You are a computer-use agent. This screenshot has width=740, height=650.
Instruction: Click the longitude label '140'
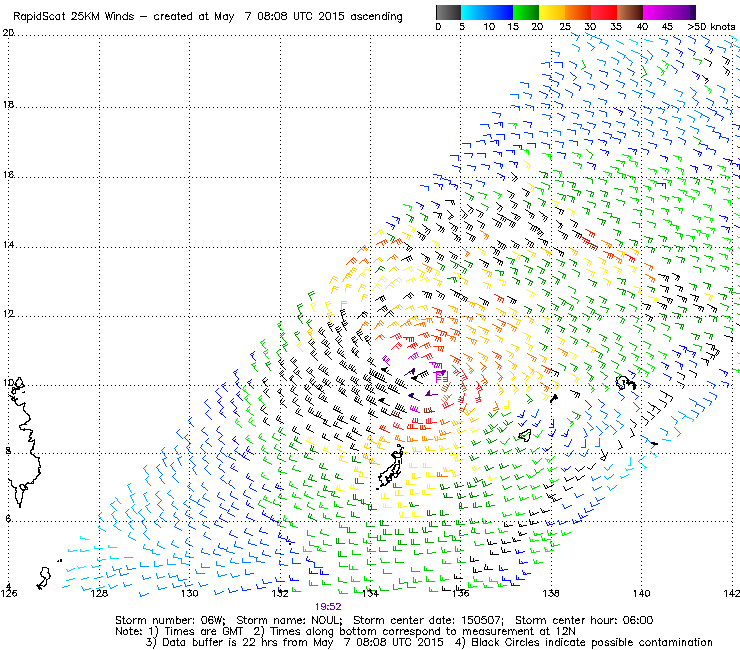[x=642, y=593]
